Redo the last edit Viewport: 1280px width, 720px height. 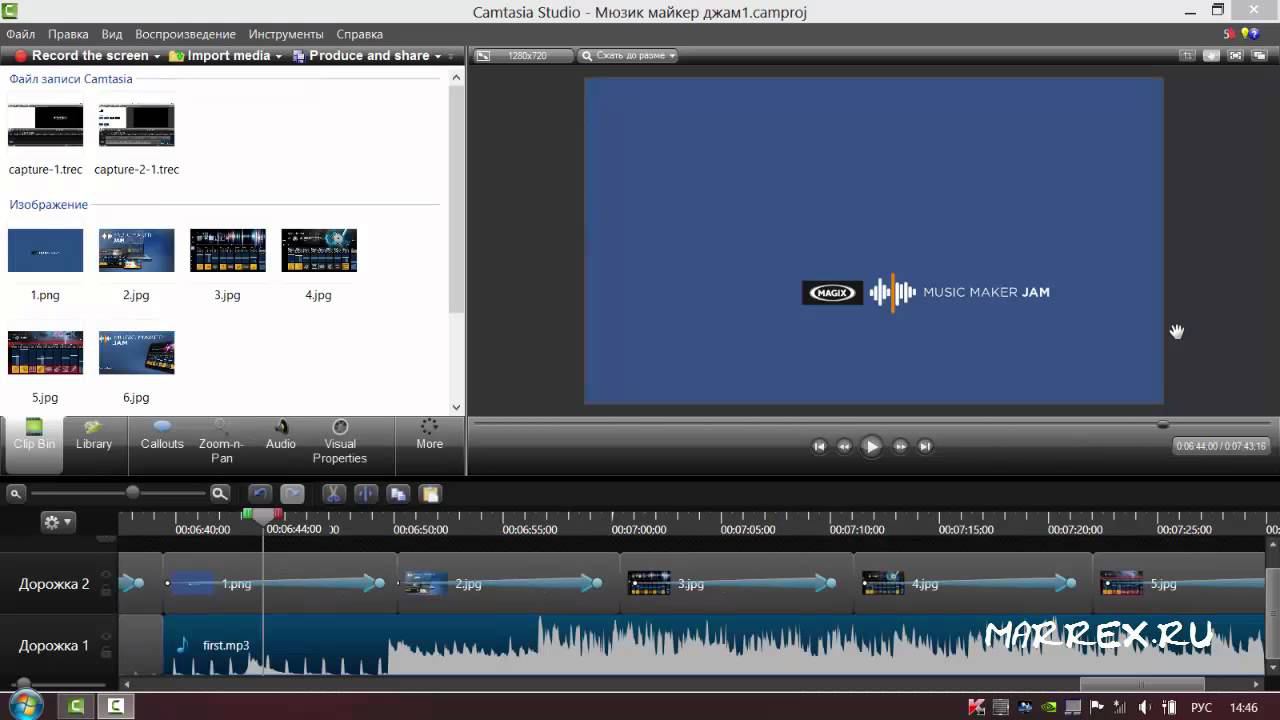point(292,494)
